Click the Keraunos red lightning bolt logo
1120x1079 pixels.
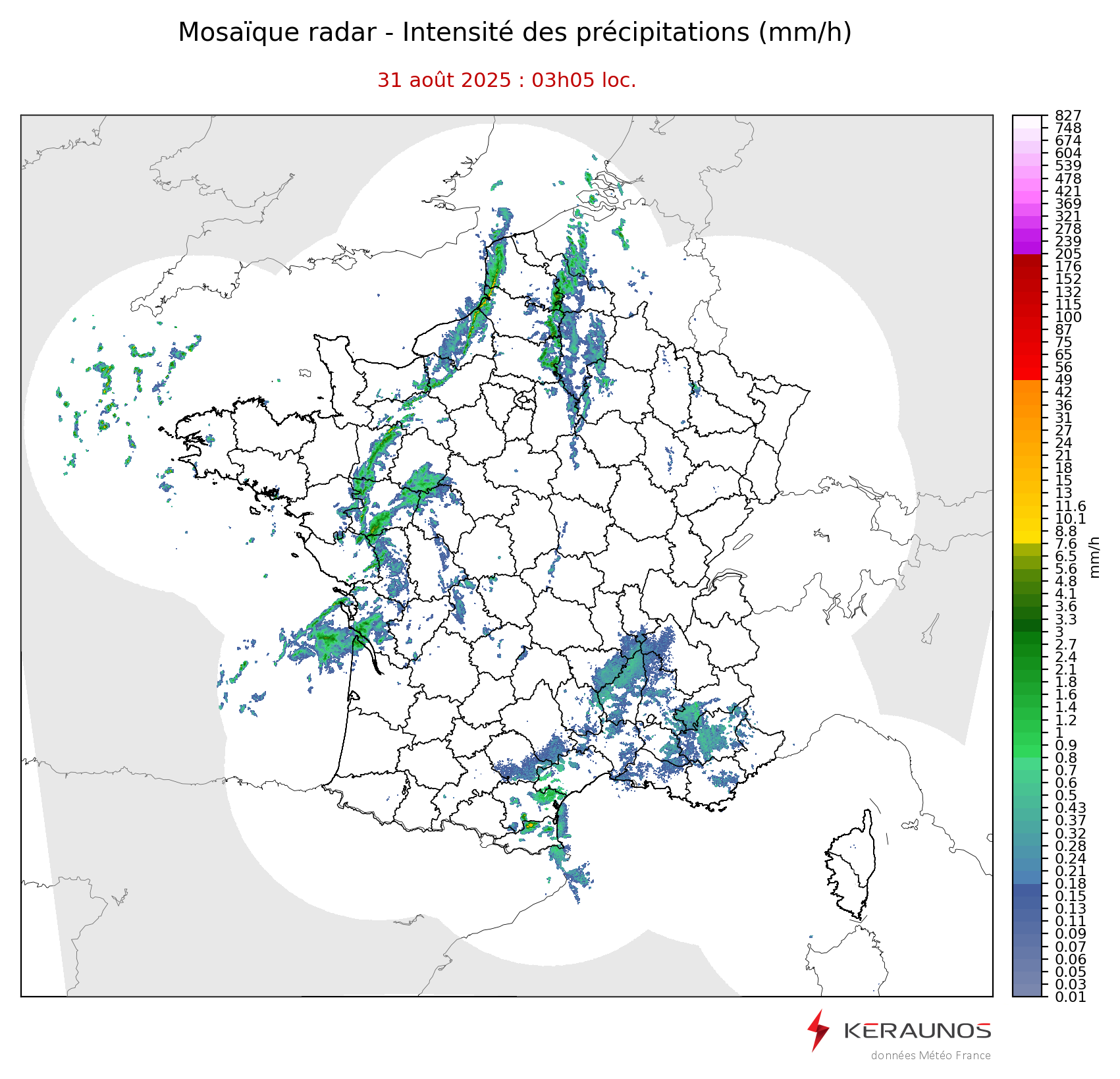(818, 1030)
